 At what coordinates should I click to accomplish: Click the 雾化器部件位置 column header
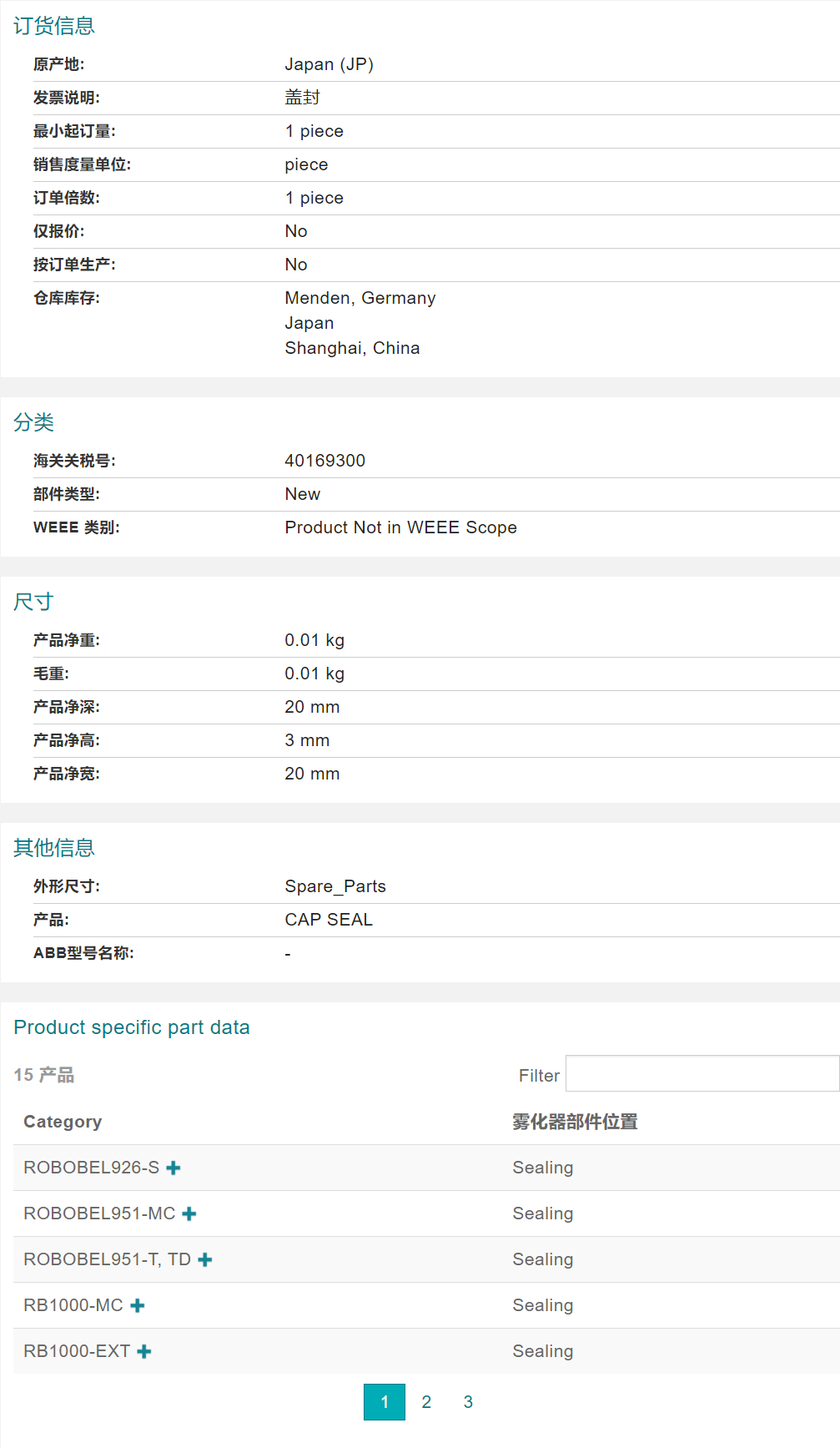[x=575, y=1122]
